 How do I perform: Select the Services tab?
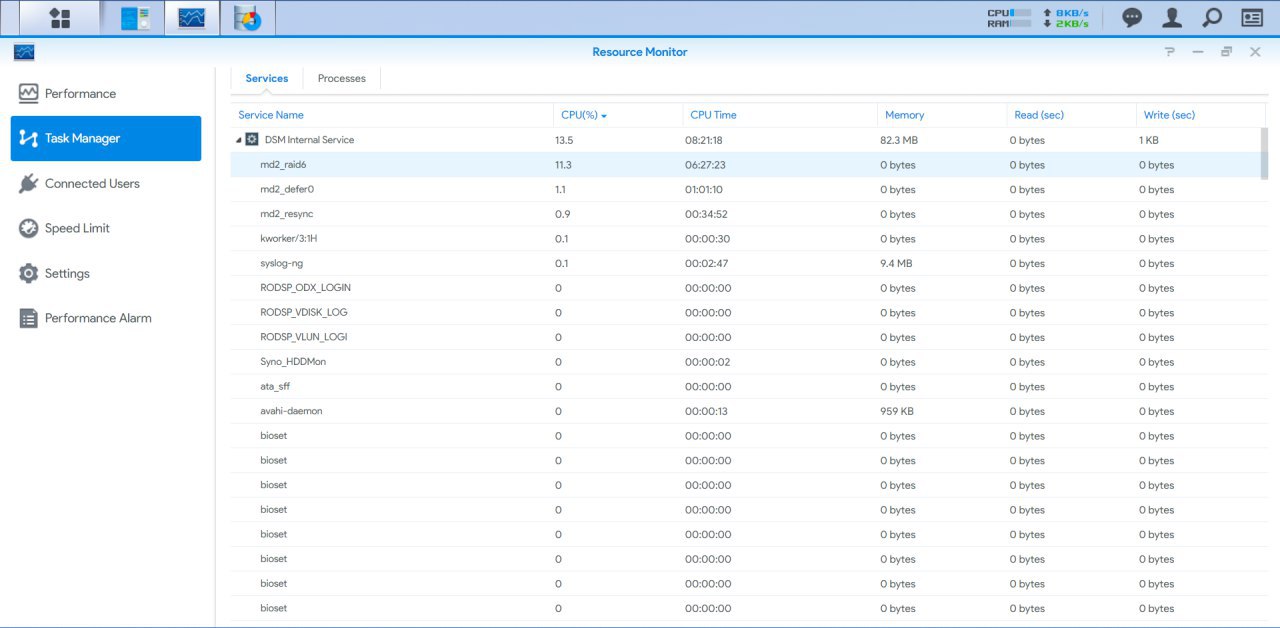tap(267, 78)
